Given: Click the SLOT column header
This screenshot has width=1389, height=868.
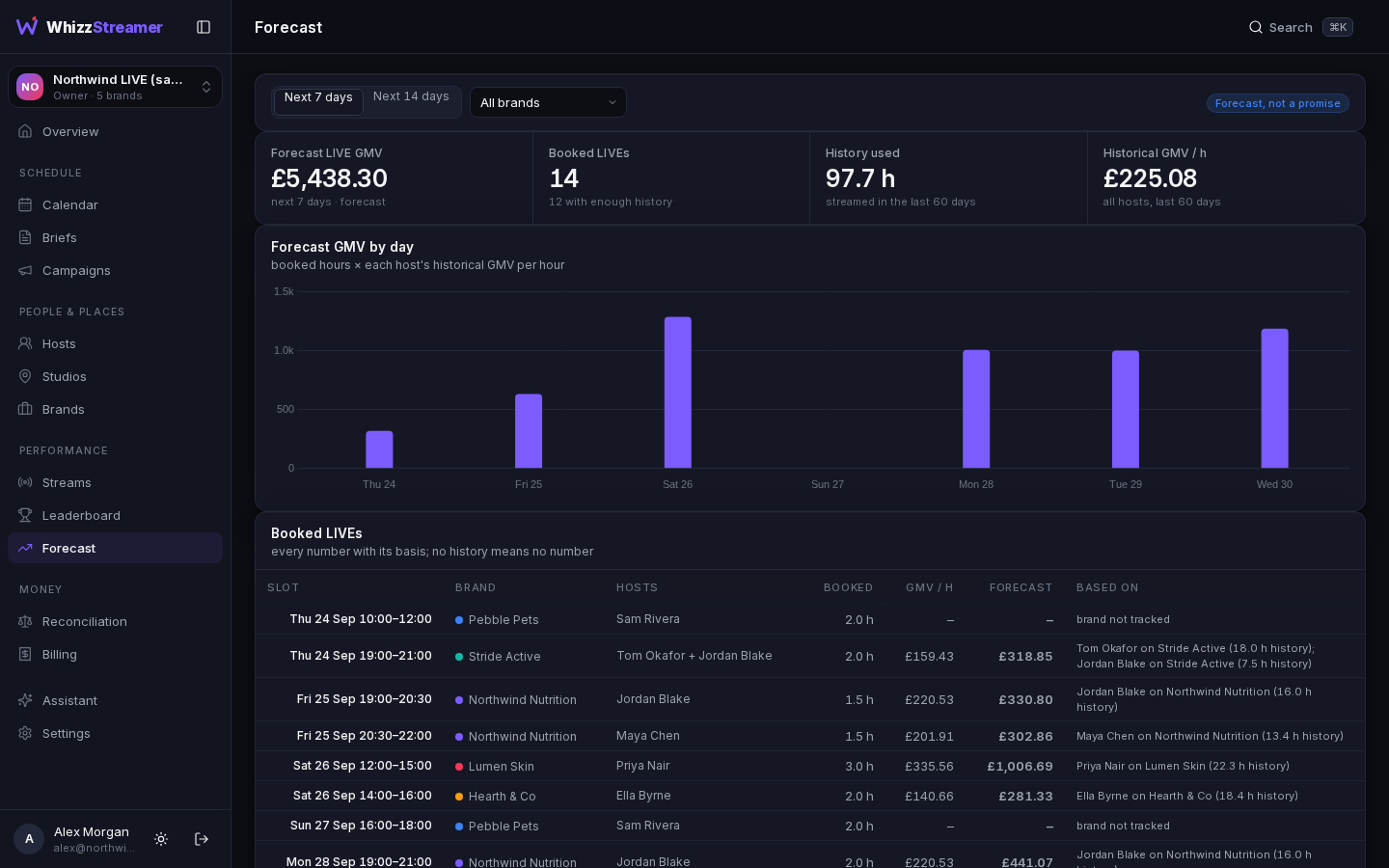Looking at the screenshot, I should pos(283,587).
